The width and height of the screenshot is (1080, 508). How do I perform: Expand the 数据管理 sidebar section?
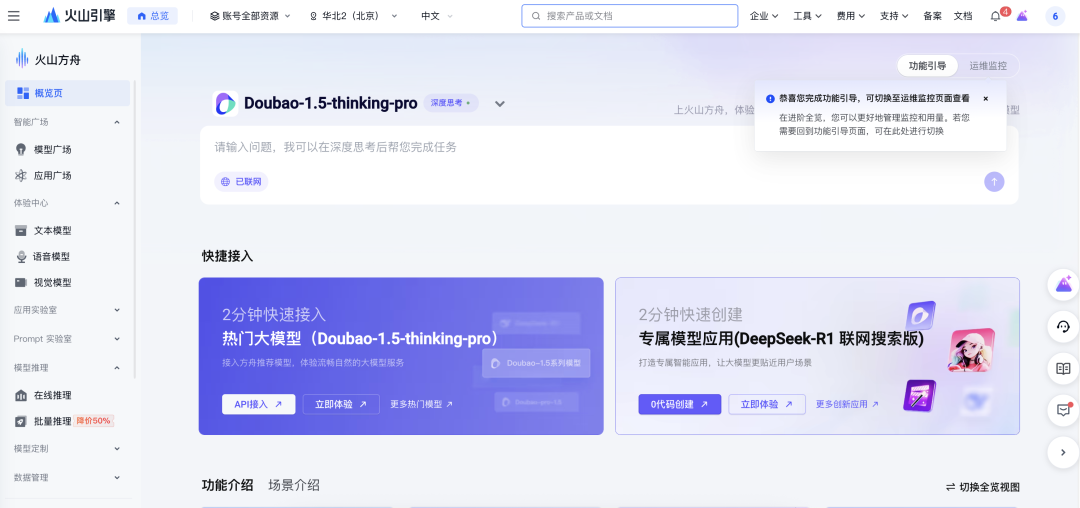(116, 478)
